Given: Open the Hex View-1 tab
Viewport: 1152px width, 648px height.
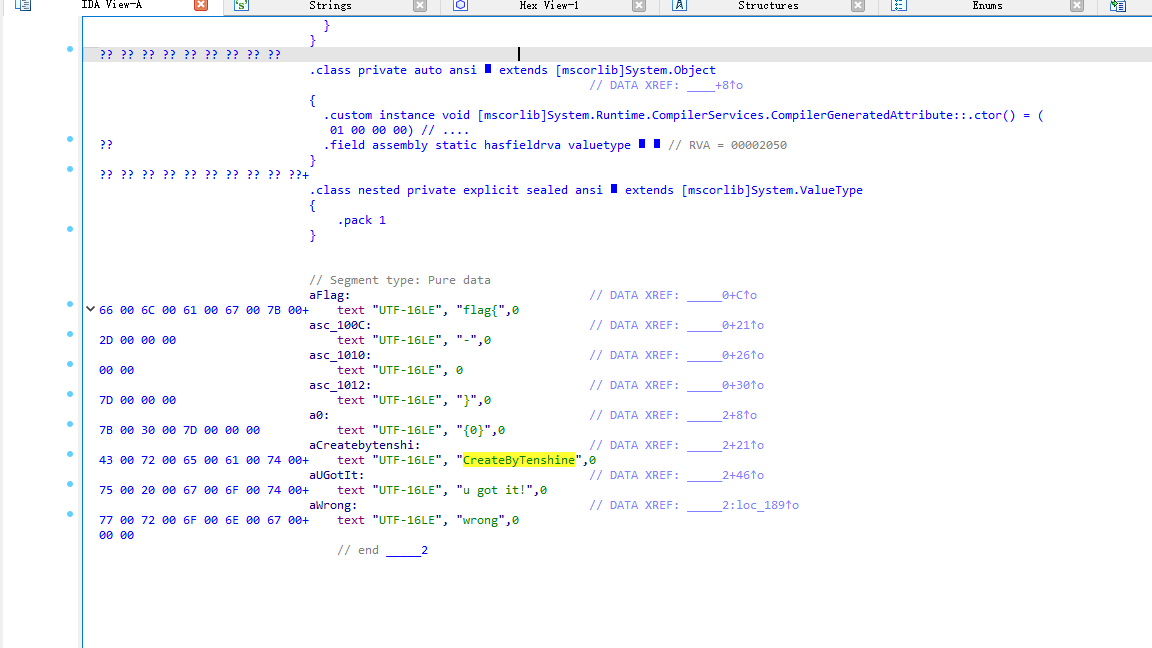Looking at the screenshot, I should (549, 6).
